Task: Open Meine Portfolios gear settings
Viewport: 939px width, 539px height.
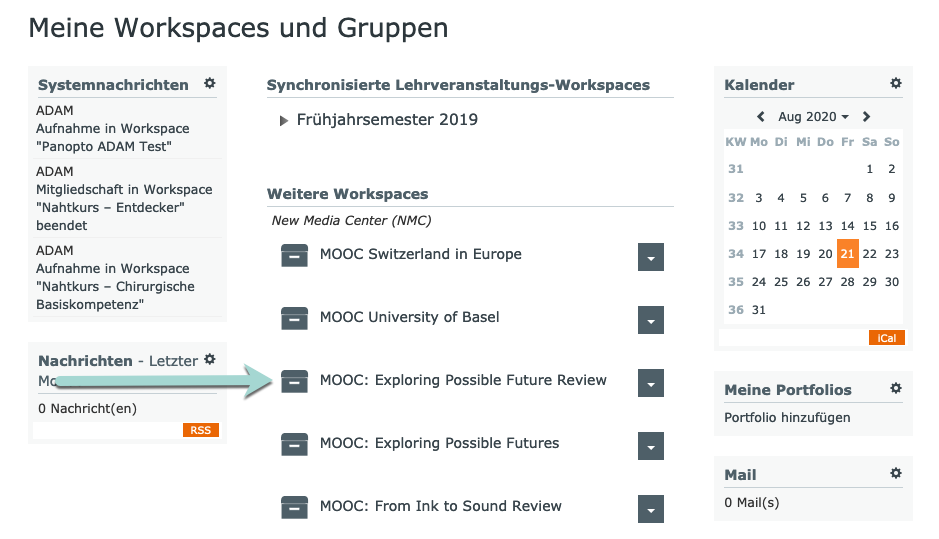Action: [895, 389]
